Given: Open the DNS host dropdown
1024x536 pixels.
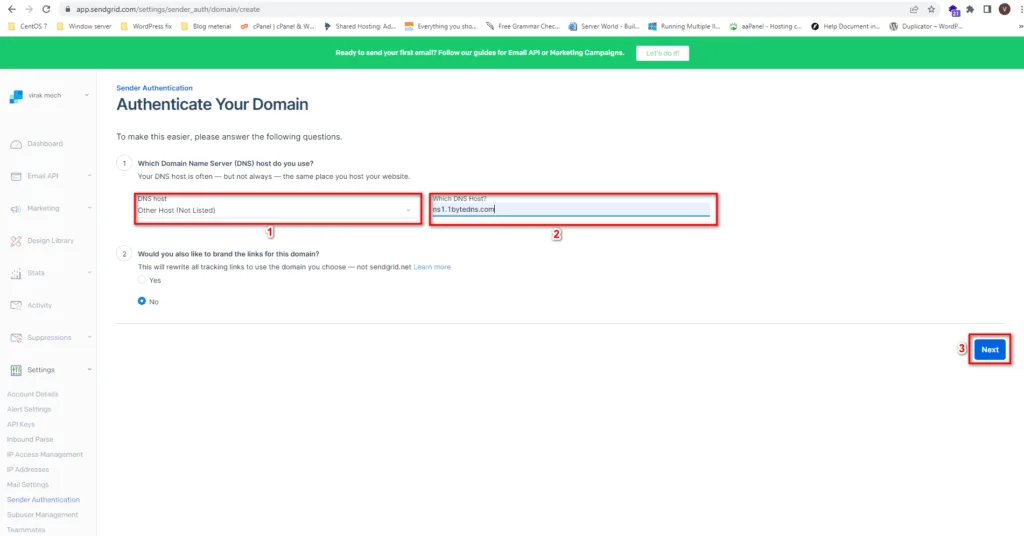Looking at the screenshot, I should point(278,209).
